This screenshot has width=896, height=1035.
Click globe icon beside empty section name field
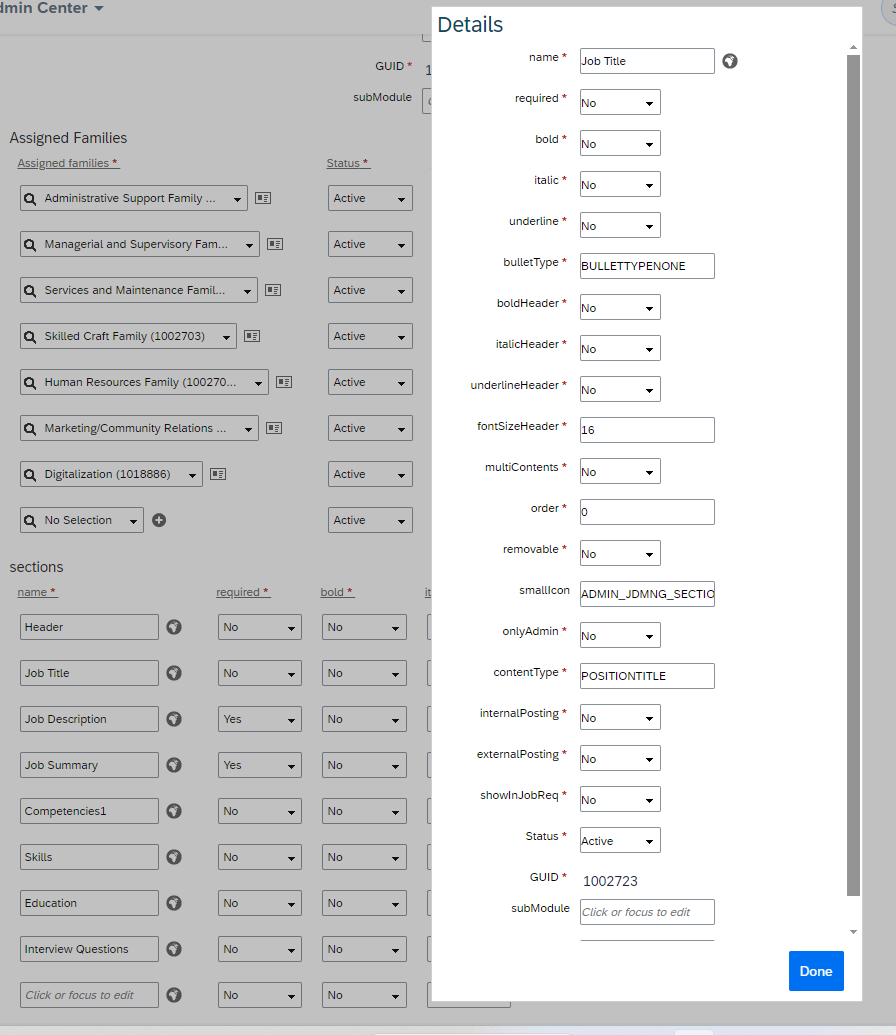[174, 995]
